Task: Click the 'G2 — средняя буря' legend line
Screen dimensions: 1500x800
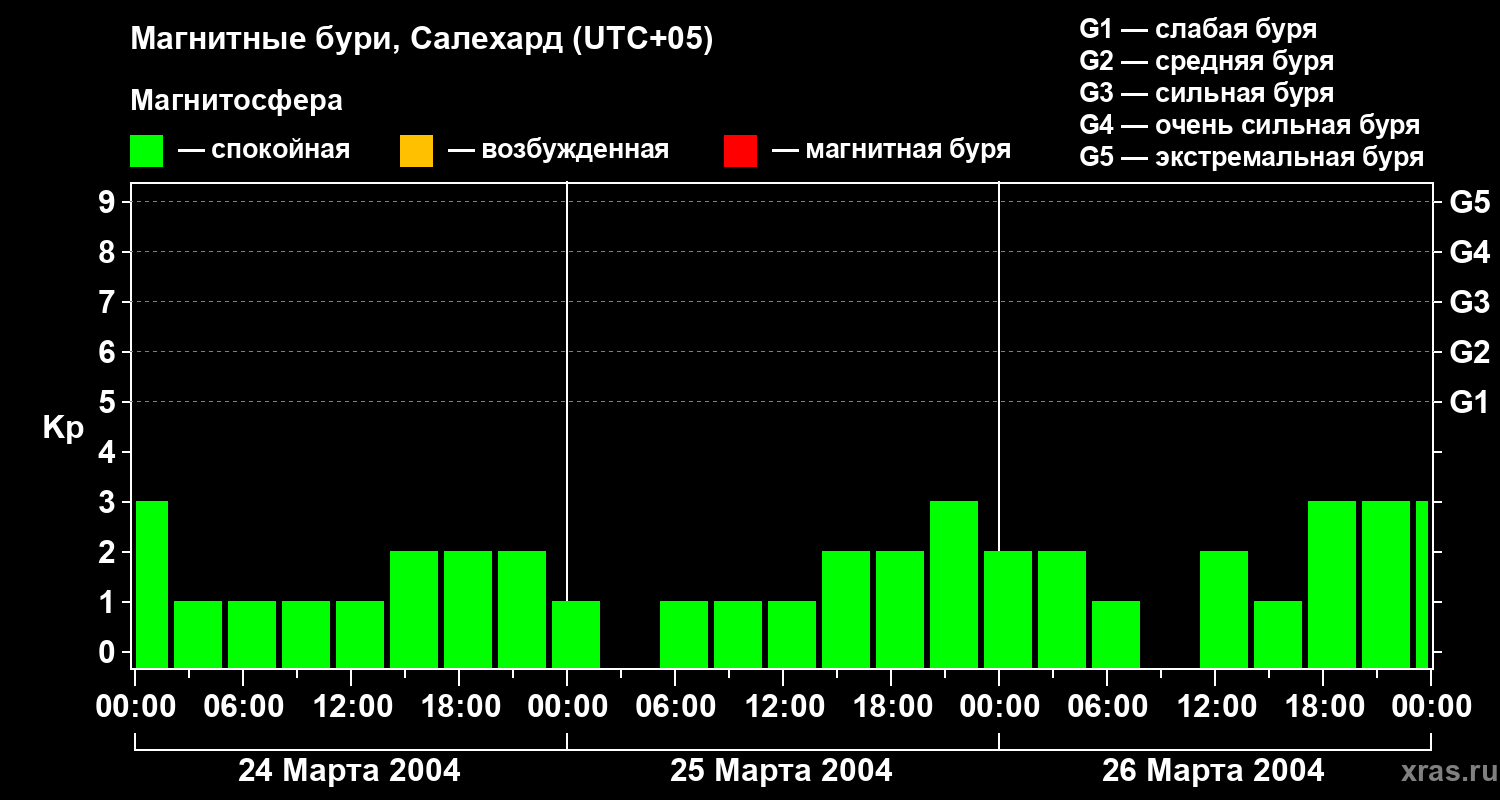Action: click(1207, 61)
